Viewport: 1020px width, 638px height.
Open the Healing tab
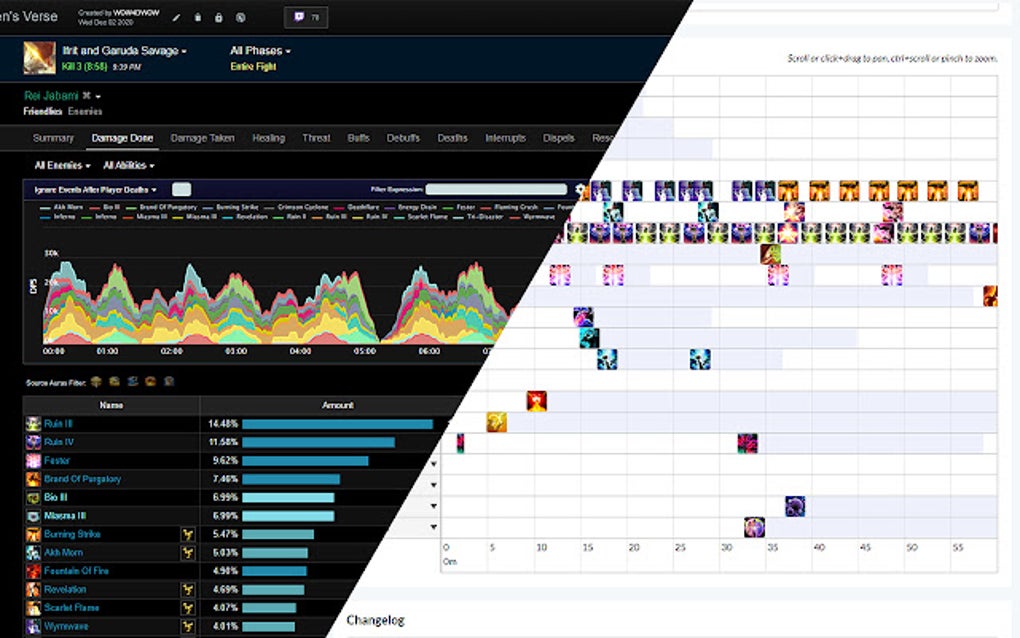[x=267, y=138]
